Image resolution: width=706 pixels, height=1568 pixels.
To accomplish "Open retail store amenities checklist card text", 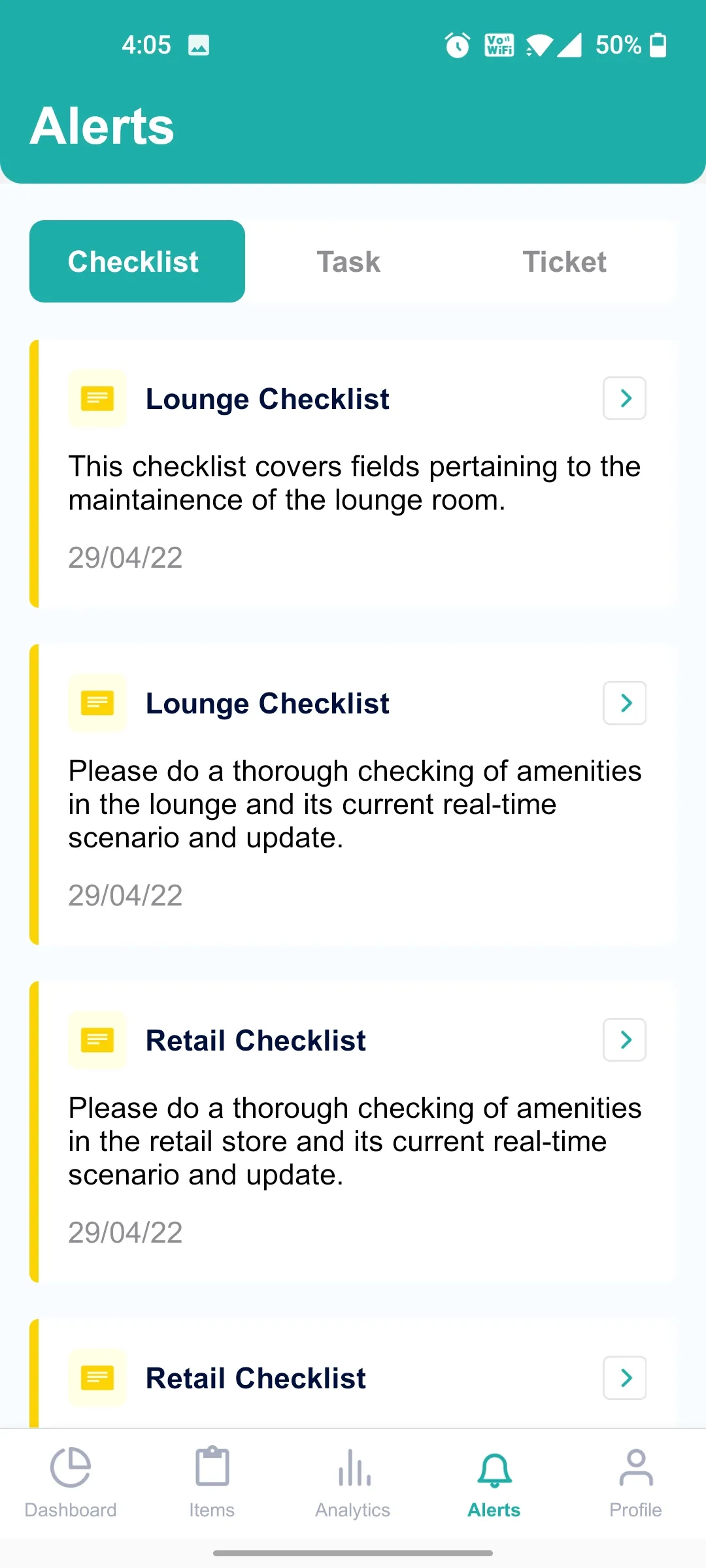I will coord(354,1141).
